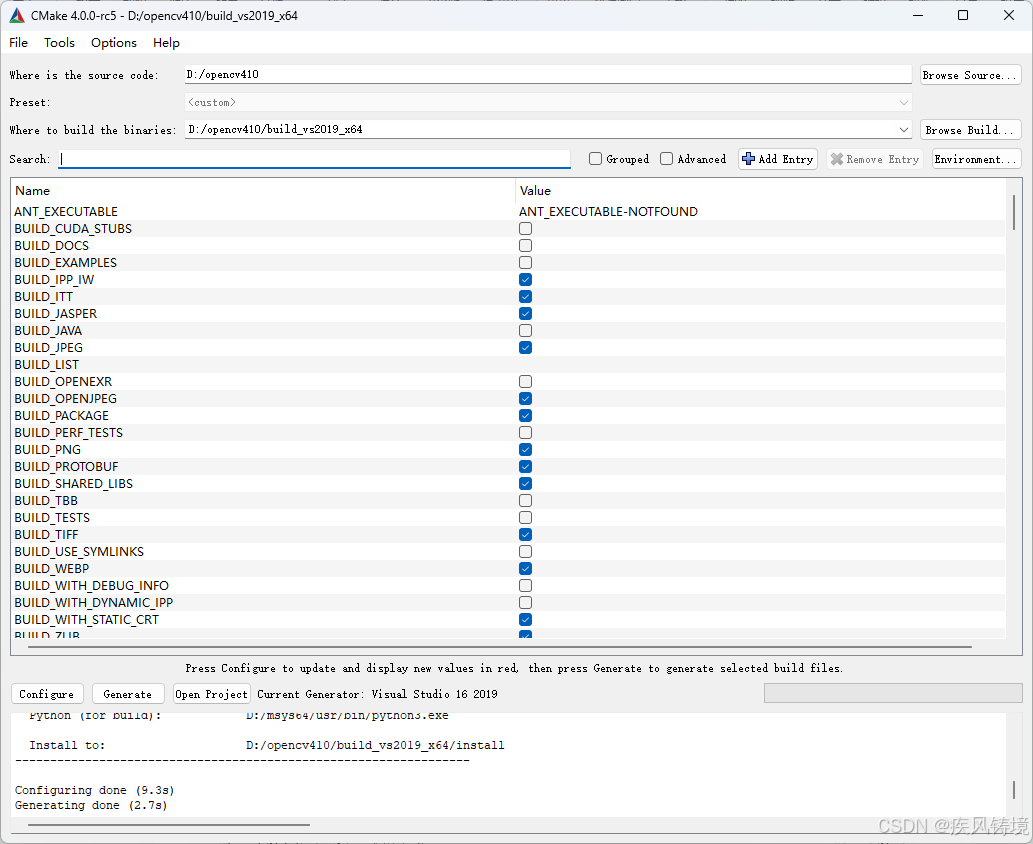Viewport: 1033px width, 844px height.
Task: Select the ANT_EXECUTABLE entry name
Action: tap(66, 211)
